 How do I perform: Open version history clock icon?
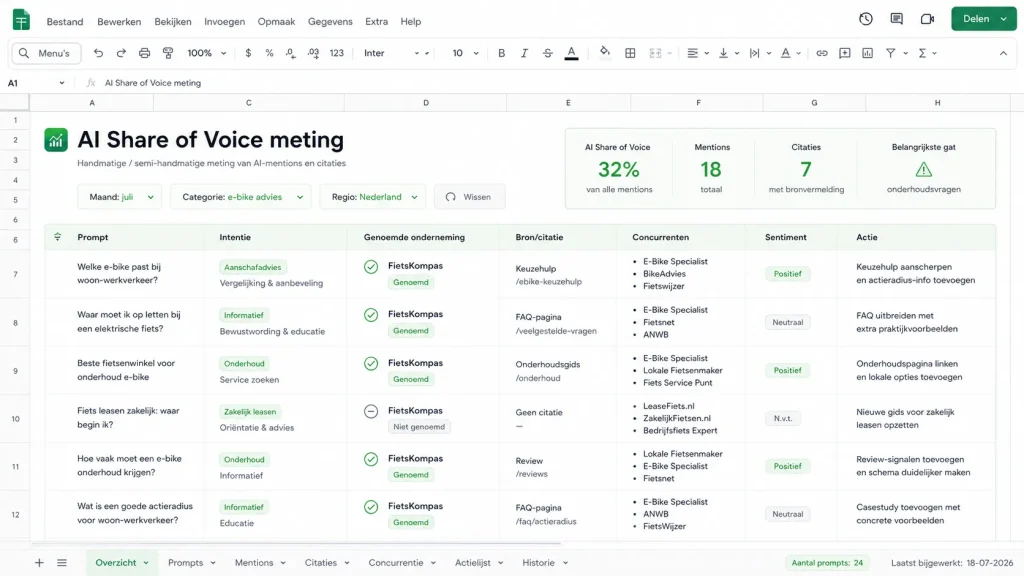[866, 19]
